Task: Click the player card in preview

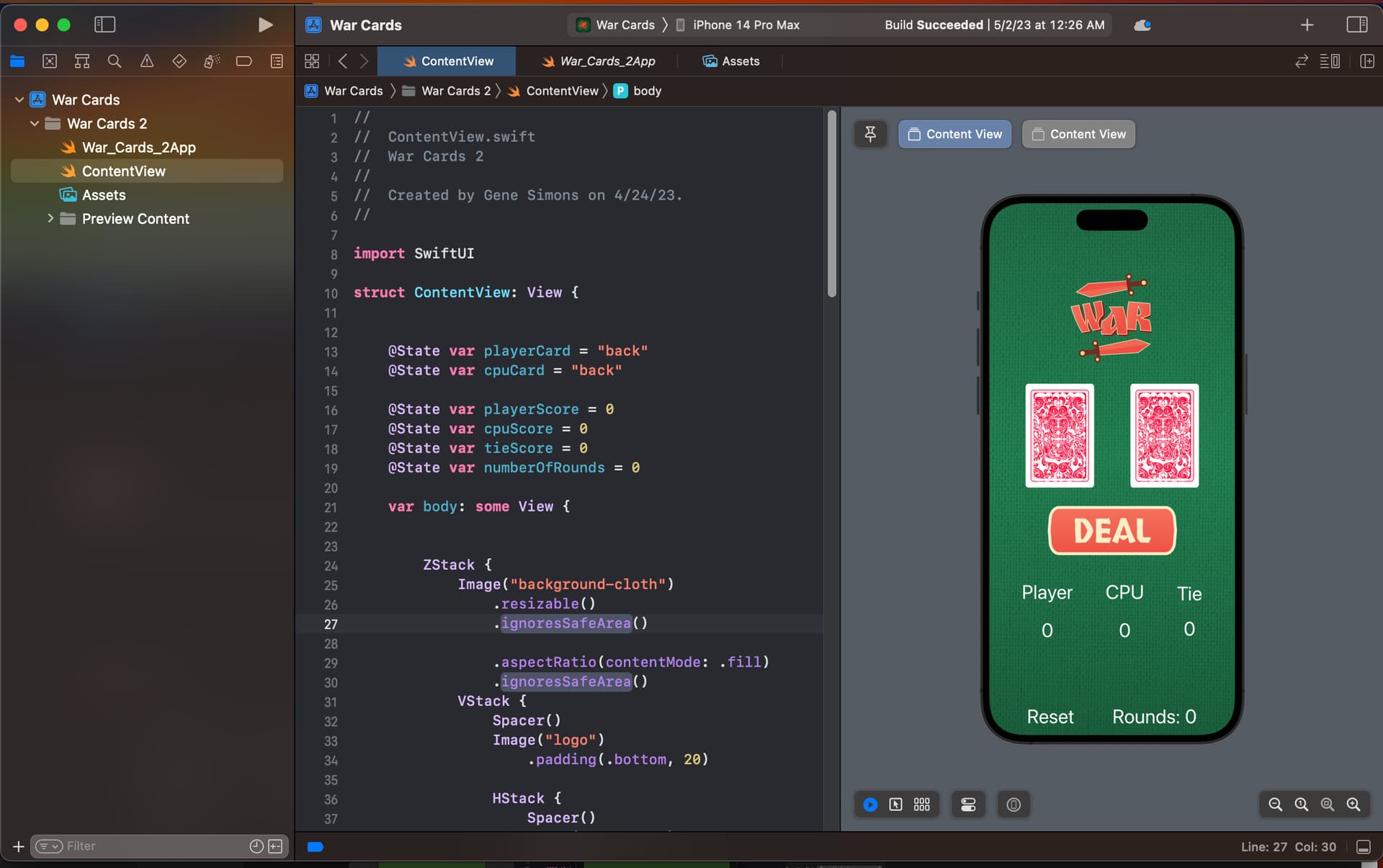Action: tap(1060, 436)
